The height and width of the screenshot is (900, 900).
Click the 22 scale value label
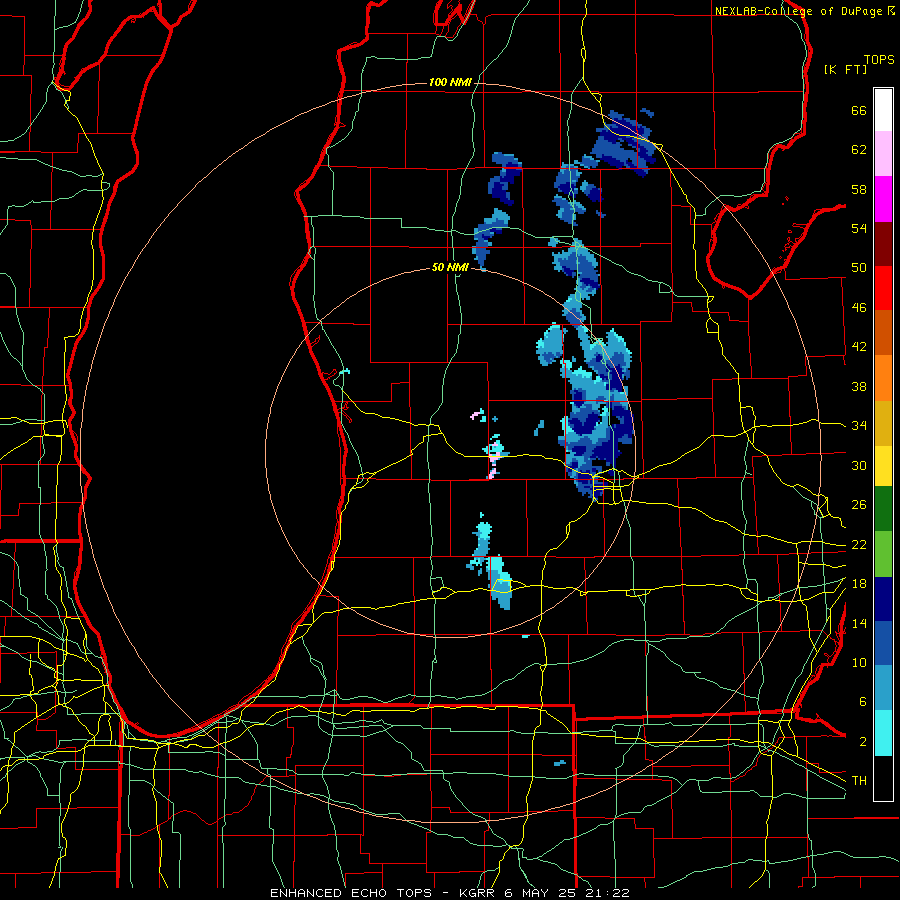[x=859, y=544]
